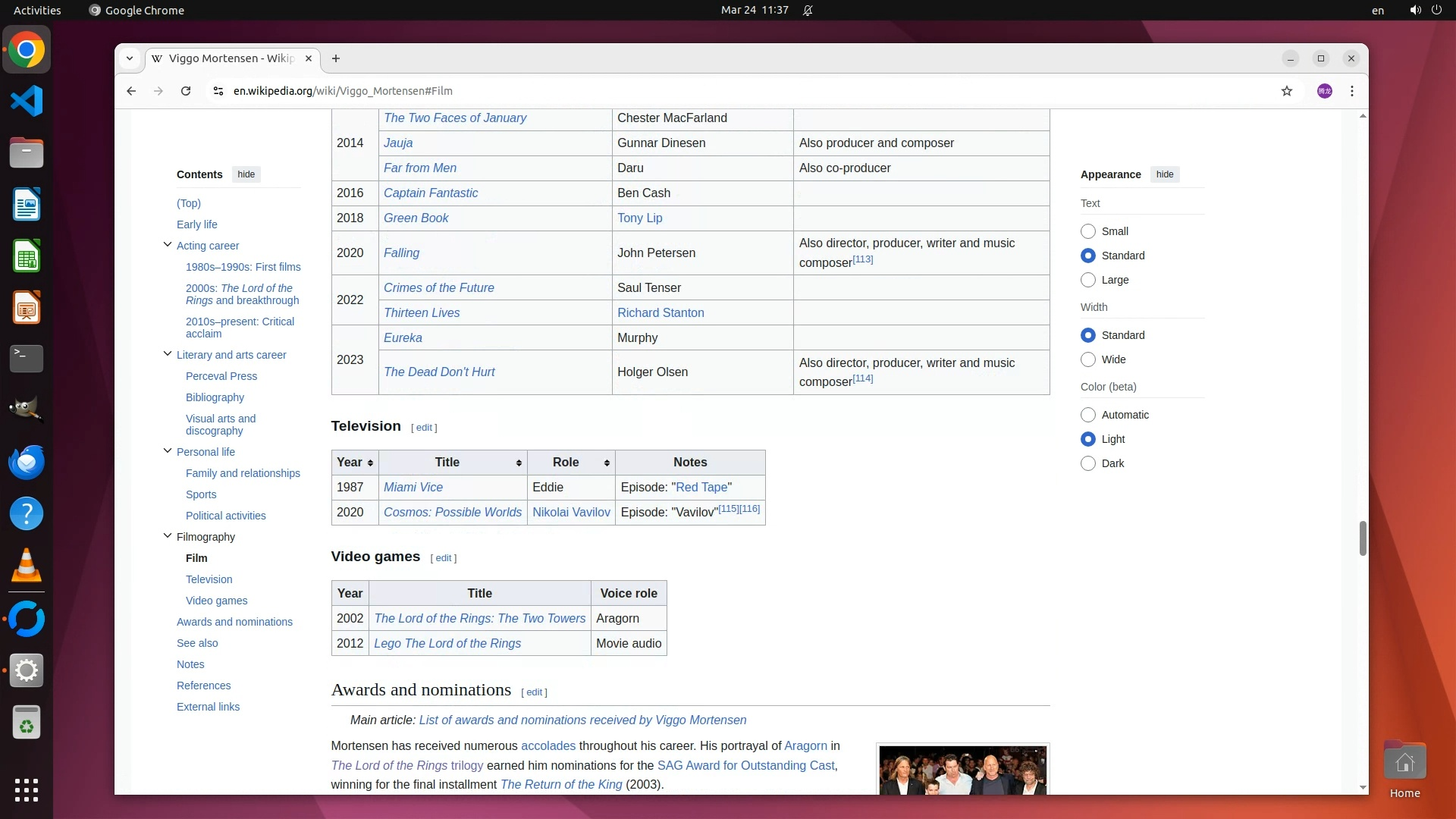The width and height of the screenshot is (1456, 819).
Task: Open Activities overview
Action: pos(37,10)
